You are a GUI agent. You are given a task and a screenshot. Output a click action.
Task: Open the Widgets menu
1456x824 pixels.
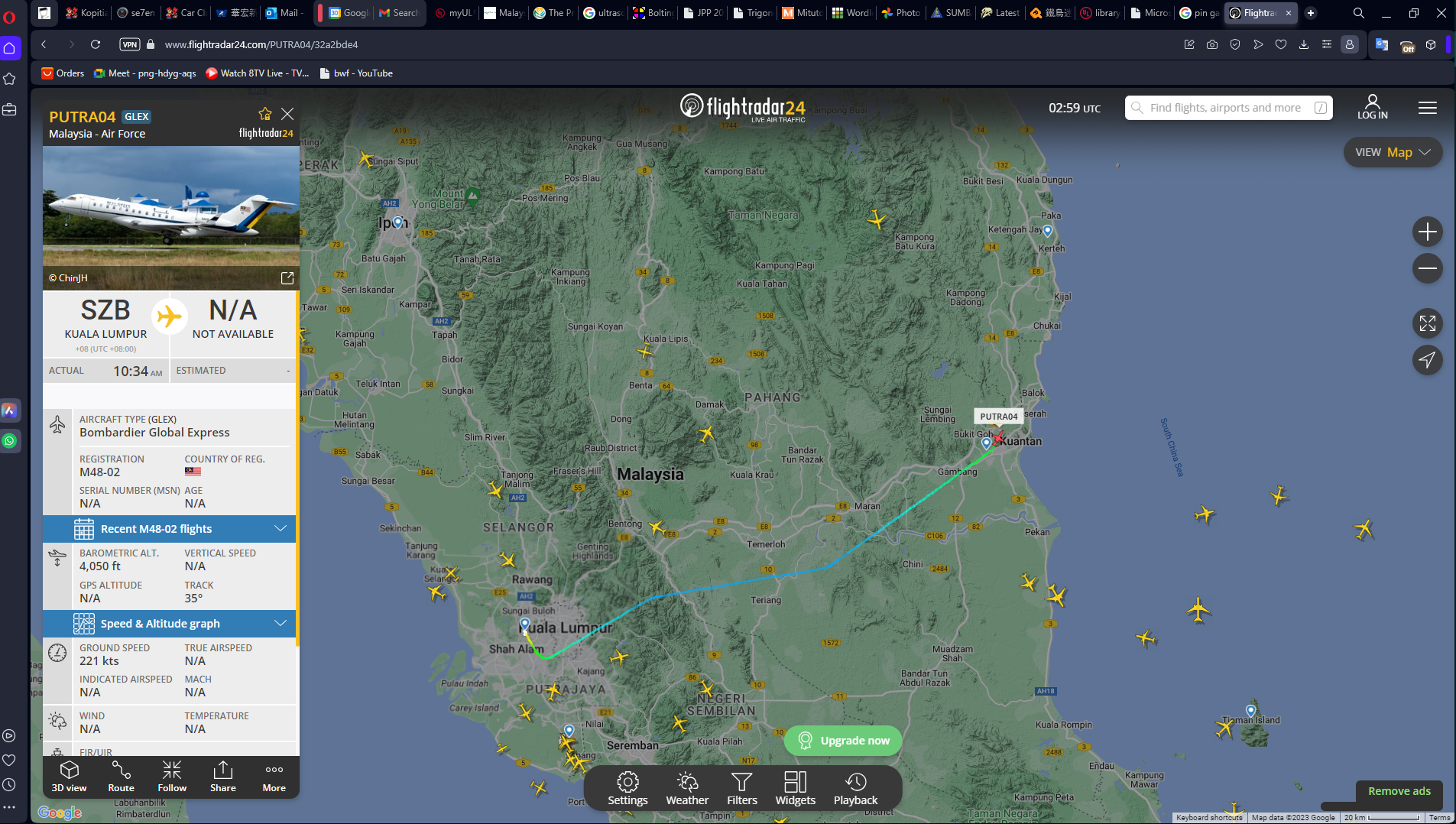[x=796, y=789]
